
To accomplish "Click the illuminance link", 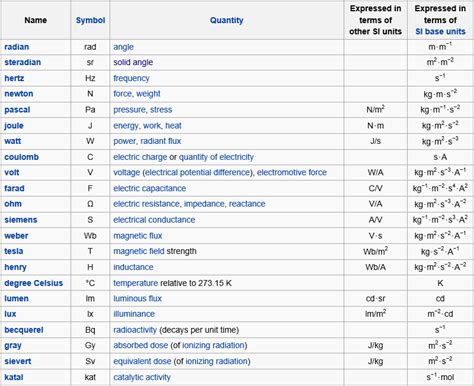I will [x=134, y=314].
